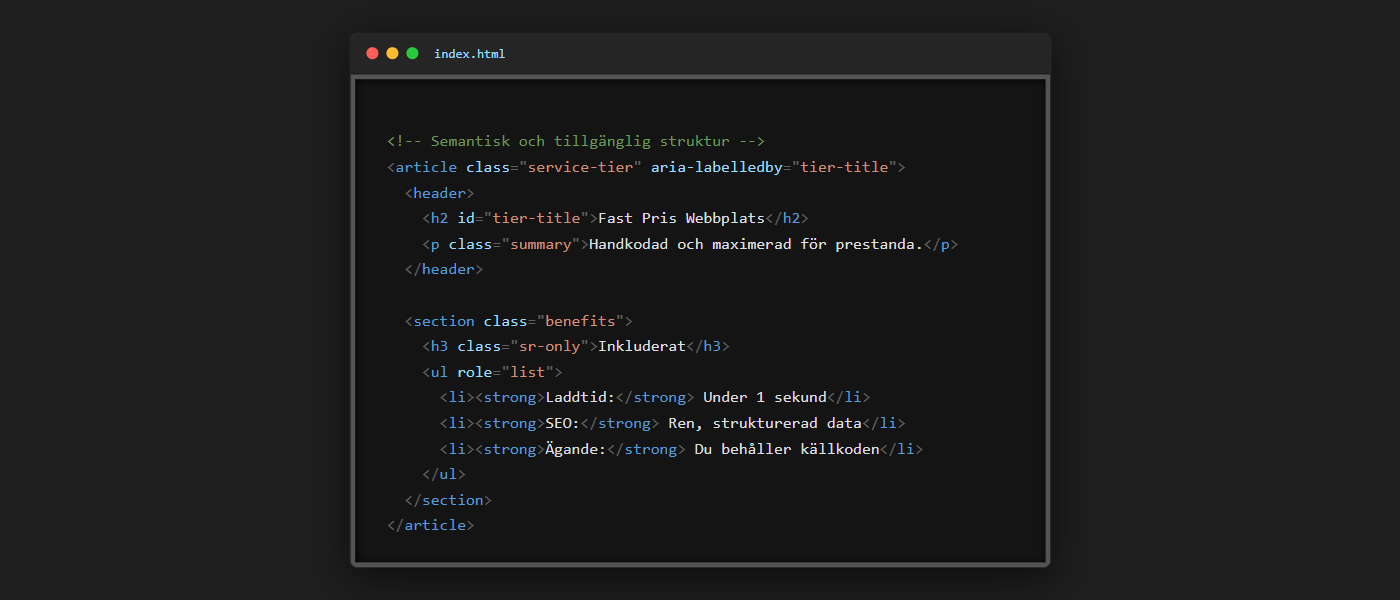
Task: Click the closing </ul> tag line
Action: (444, 474)
